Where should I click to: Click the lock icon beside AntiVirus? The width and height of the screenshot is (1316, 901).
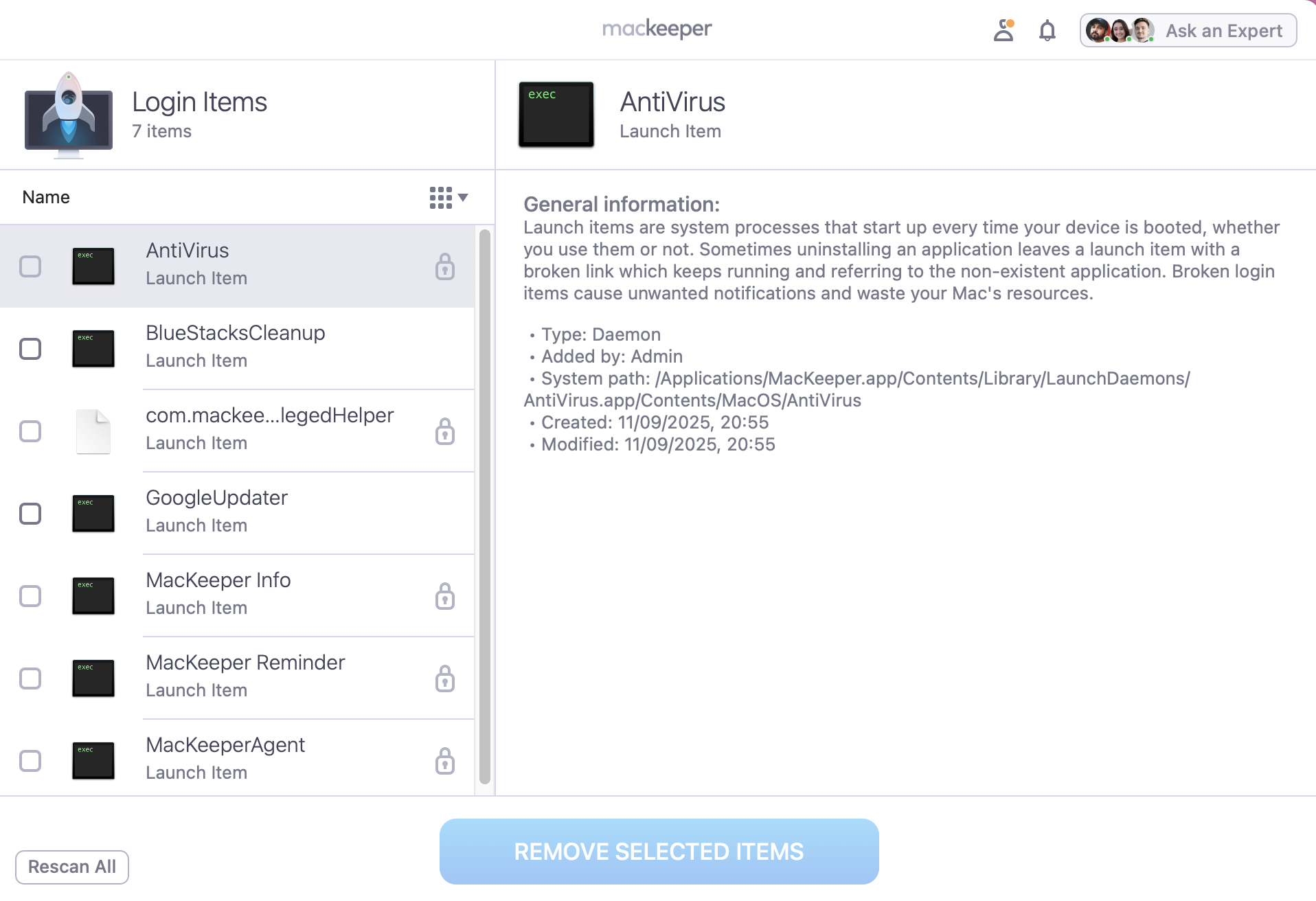pos(445,266)
